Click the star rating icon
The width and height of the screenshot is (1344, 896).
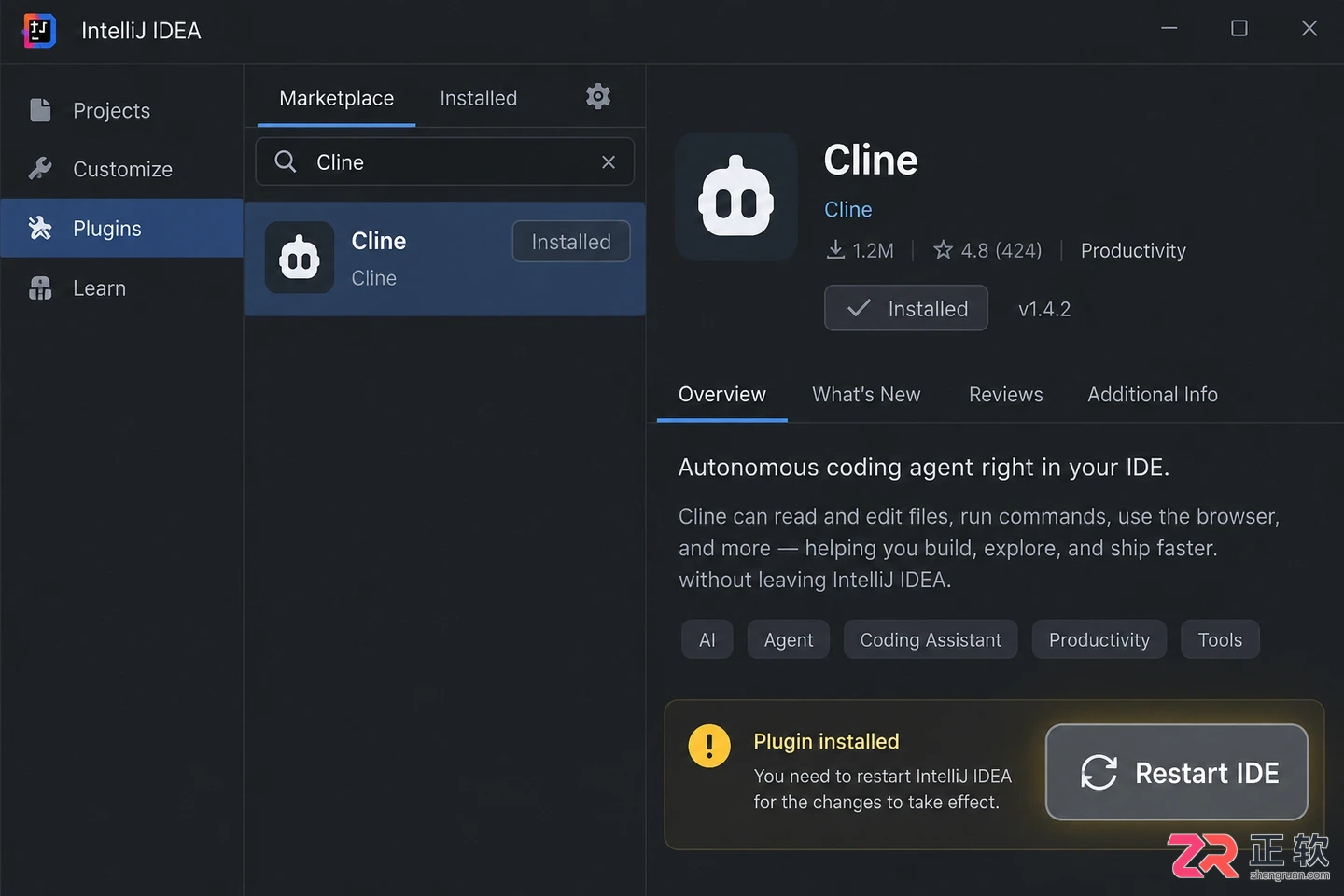point(944,250)
